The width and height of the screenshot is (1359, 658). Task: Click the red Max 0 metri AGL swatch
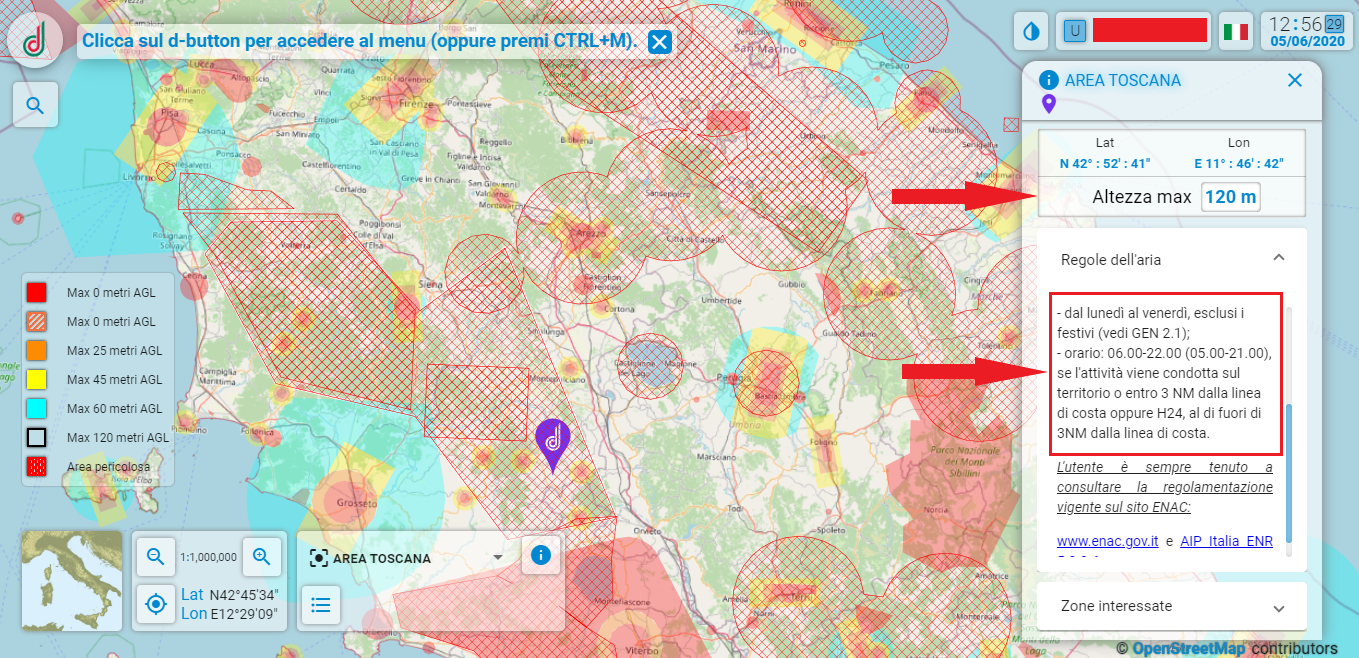click(x=36, y=293)
